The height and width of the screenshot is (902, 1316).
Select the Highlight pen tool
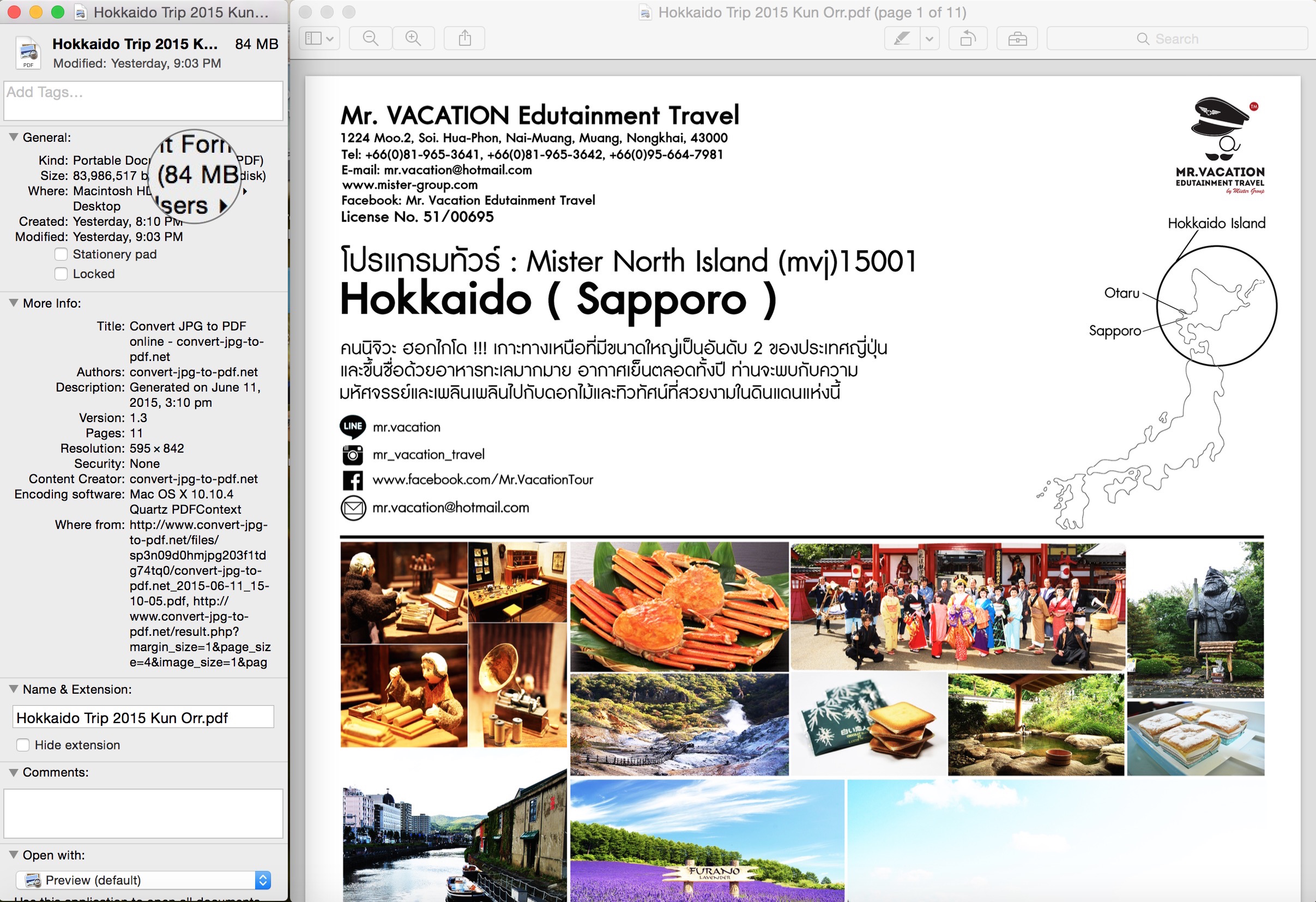click(902, 39)
